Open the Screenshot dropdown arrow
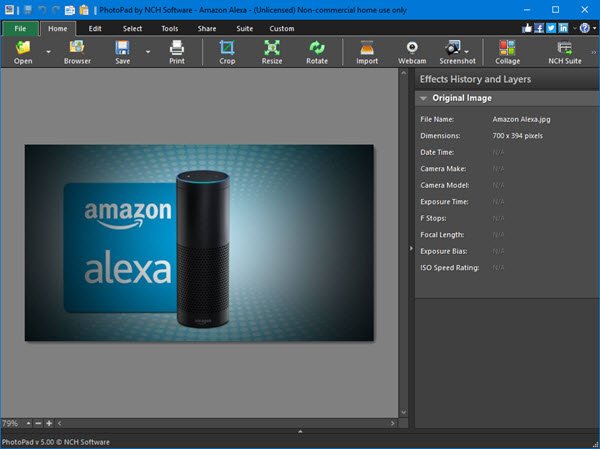 468,47
